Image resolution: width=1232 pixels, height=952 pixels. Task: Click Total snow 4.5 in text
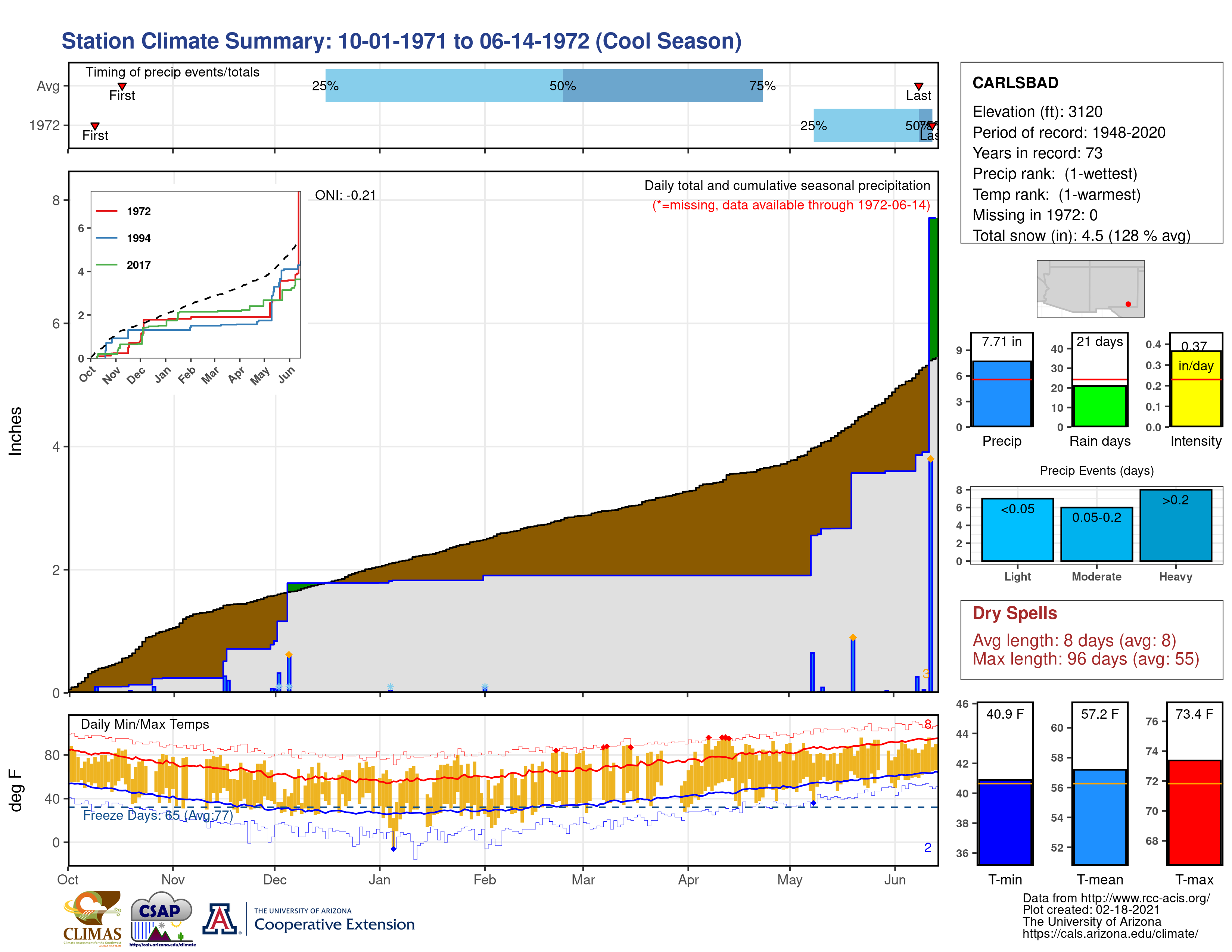[1082, 235]
